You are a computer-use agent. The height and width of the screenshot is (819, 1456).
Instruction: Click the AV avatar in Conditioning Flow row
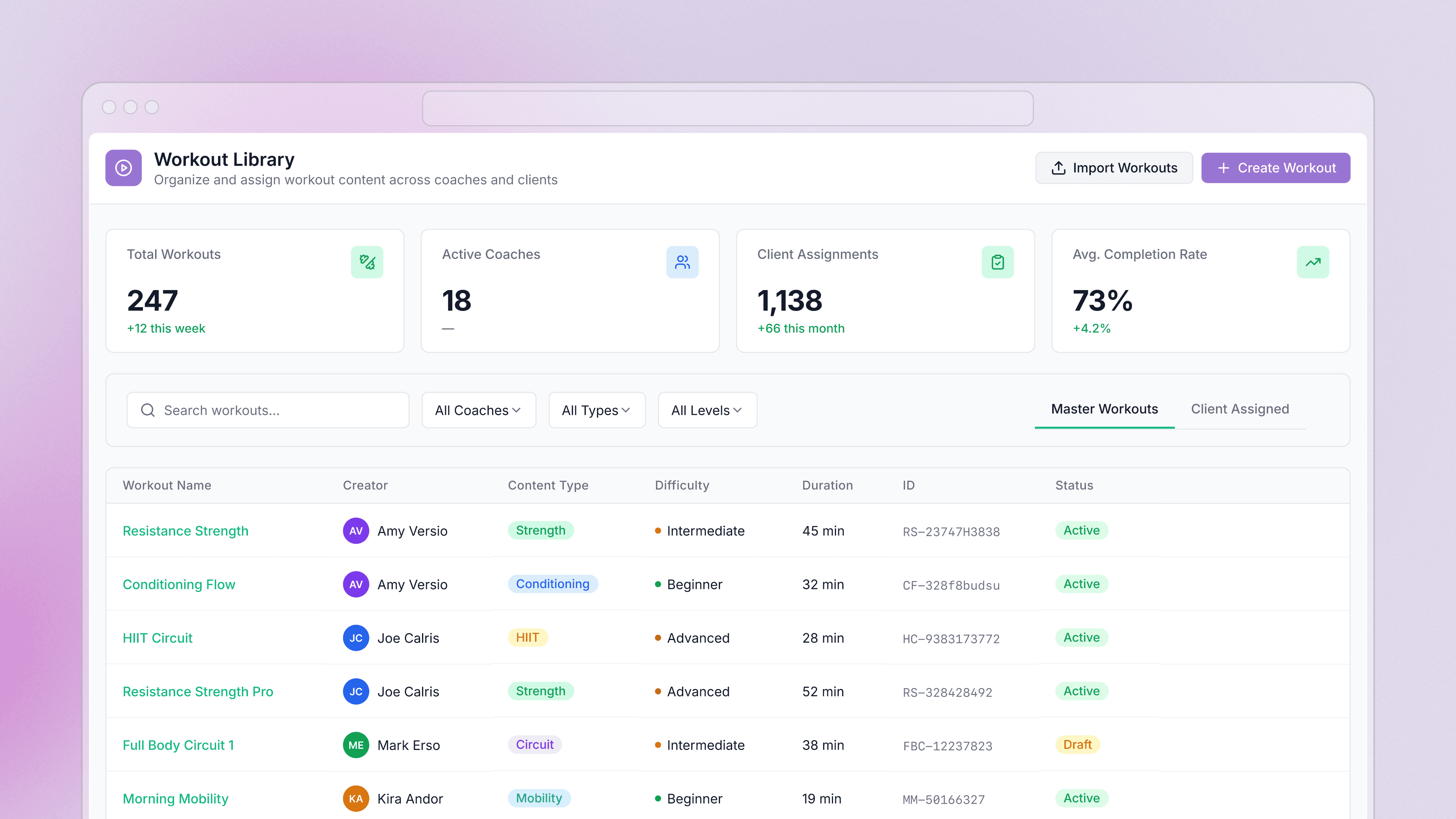click(356, 584)
